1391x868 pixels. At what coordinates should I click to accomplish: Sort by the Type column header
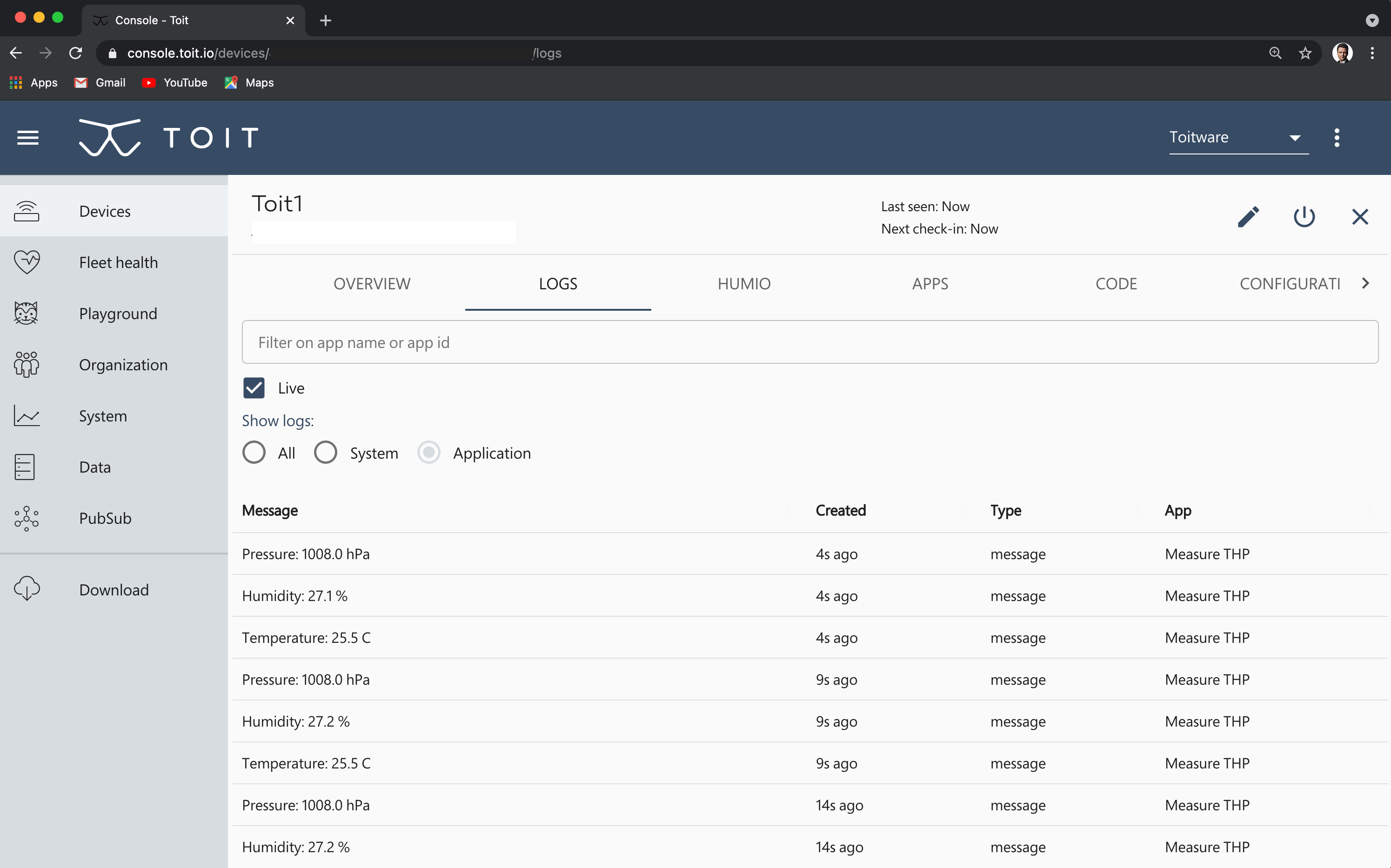click(1005, 510)
